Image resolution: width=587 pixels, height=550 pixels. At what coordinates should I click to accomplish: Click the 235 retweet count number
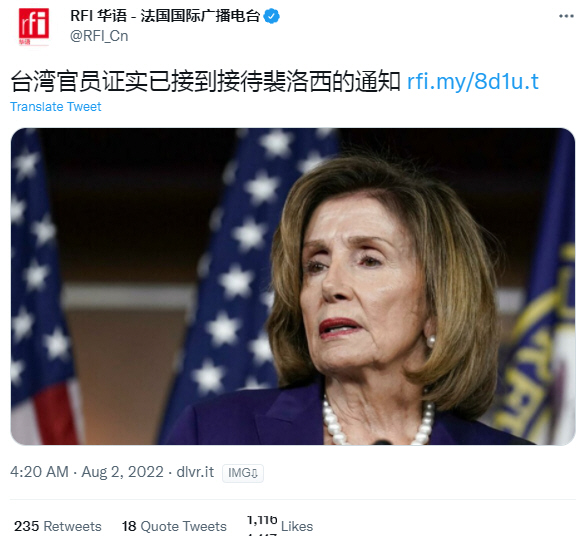coord(27,526)
